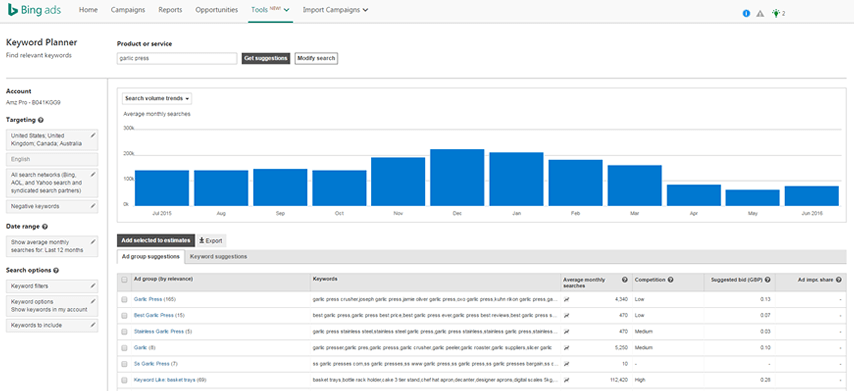Open Search volume trends dropdown
This screenshot has width=854, height=391.
coord(157,99)
